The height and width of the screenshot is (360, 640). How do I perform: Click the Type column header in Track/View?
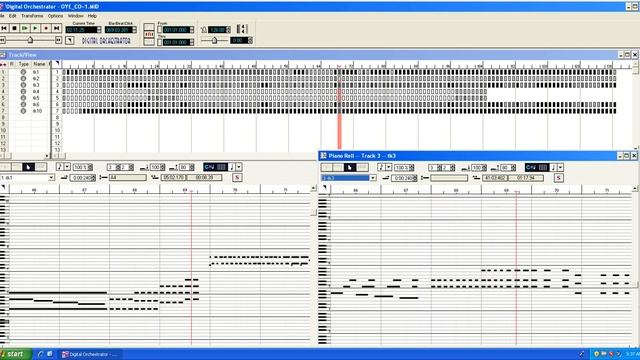point(24,64)
